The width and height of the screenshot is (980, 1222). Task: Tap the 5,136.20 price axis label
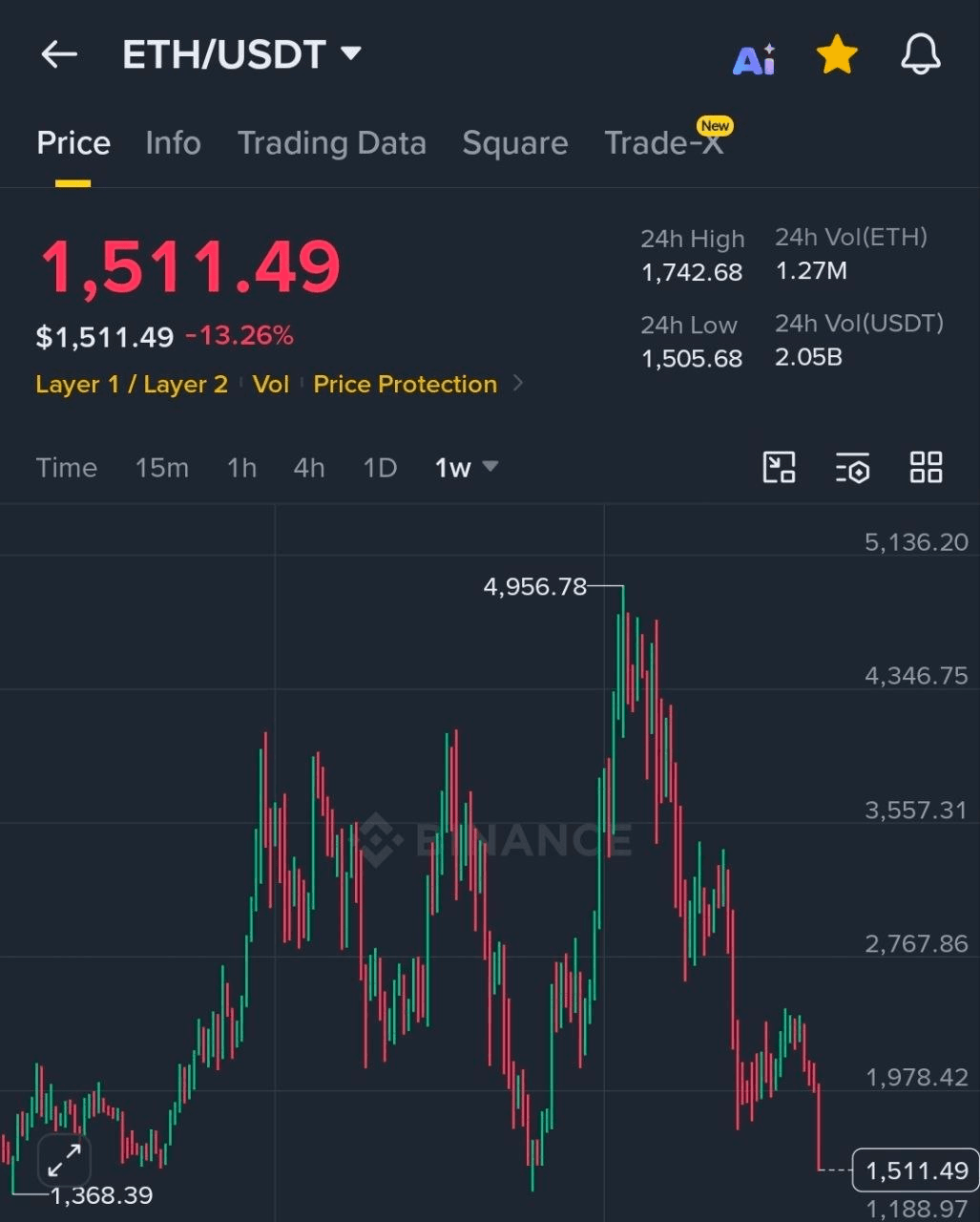point(916,542)
